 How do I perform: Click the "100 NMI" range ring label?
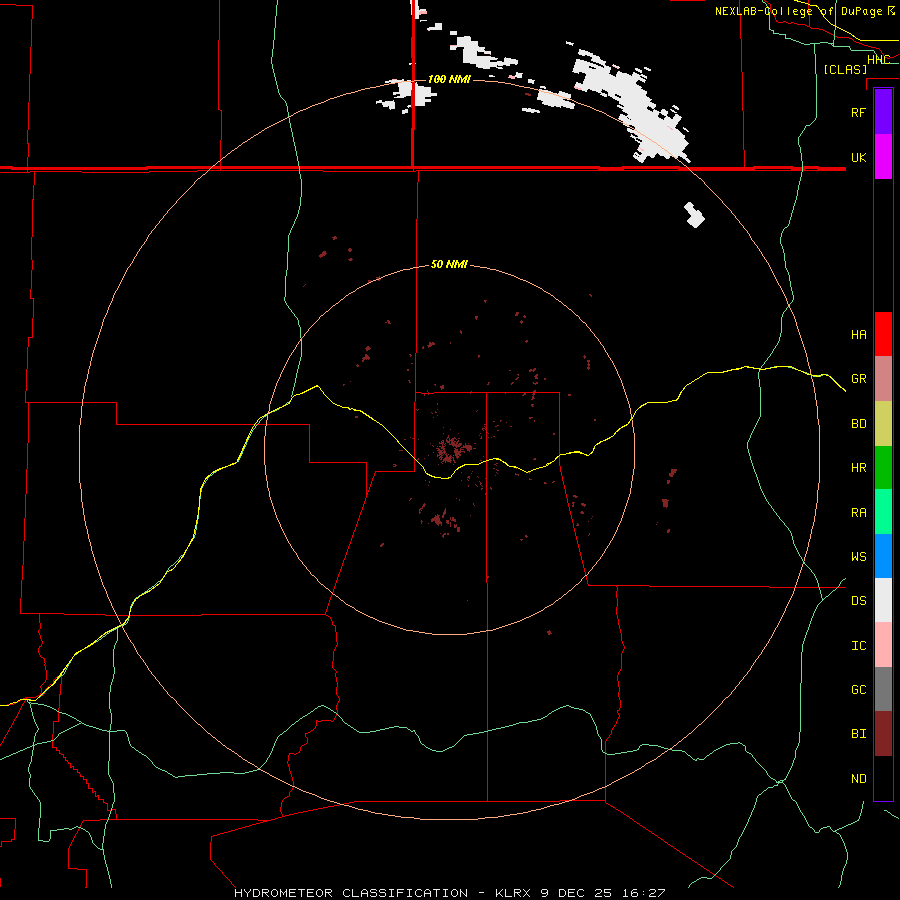click(x=449, y=79)
